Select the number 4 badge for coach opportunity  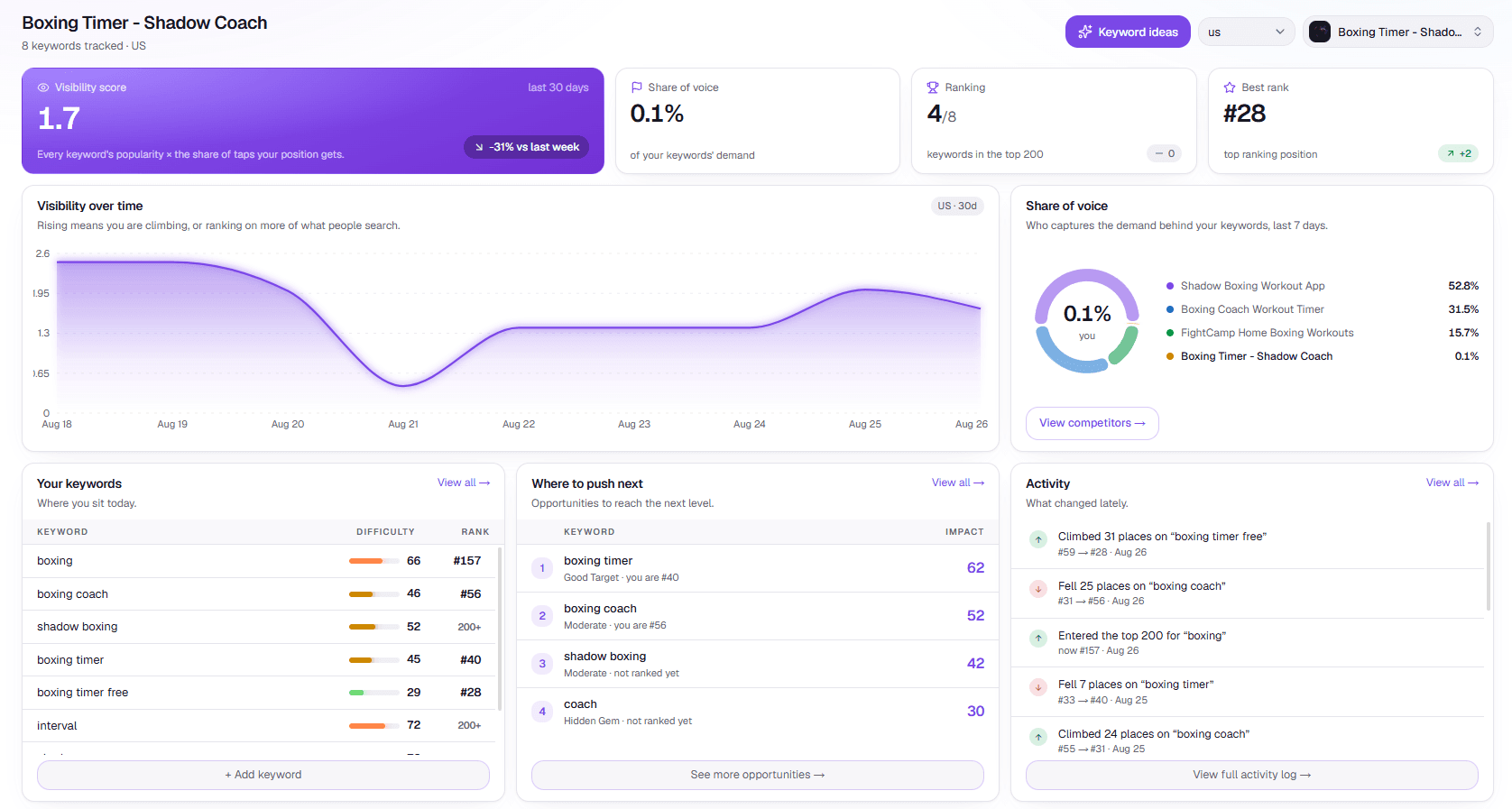(542, 712)
